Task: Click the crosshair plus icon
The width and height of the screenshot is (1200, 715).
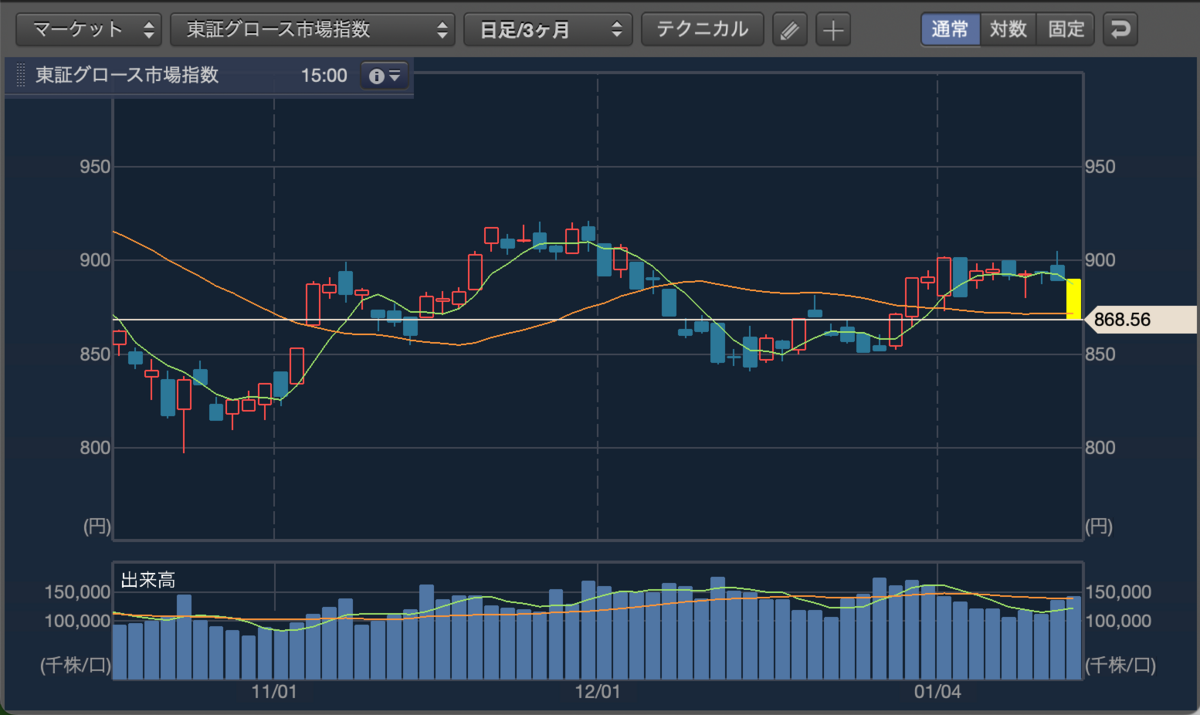Action: click(833, 30)
